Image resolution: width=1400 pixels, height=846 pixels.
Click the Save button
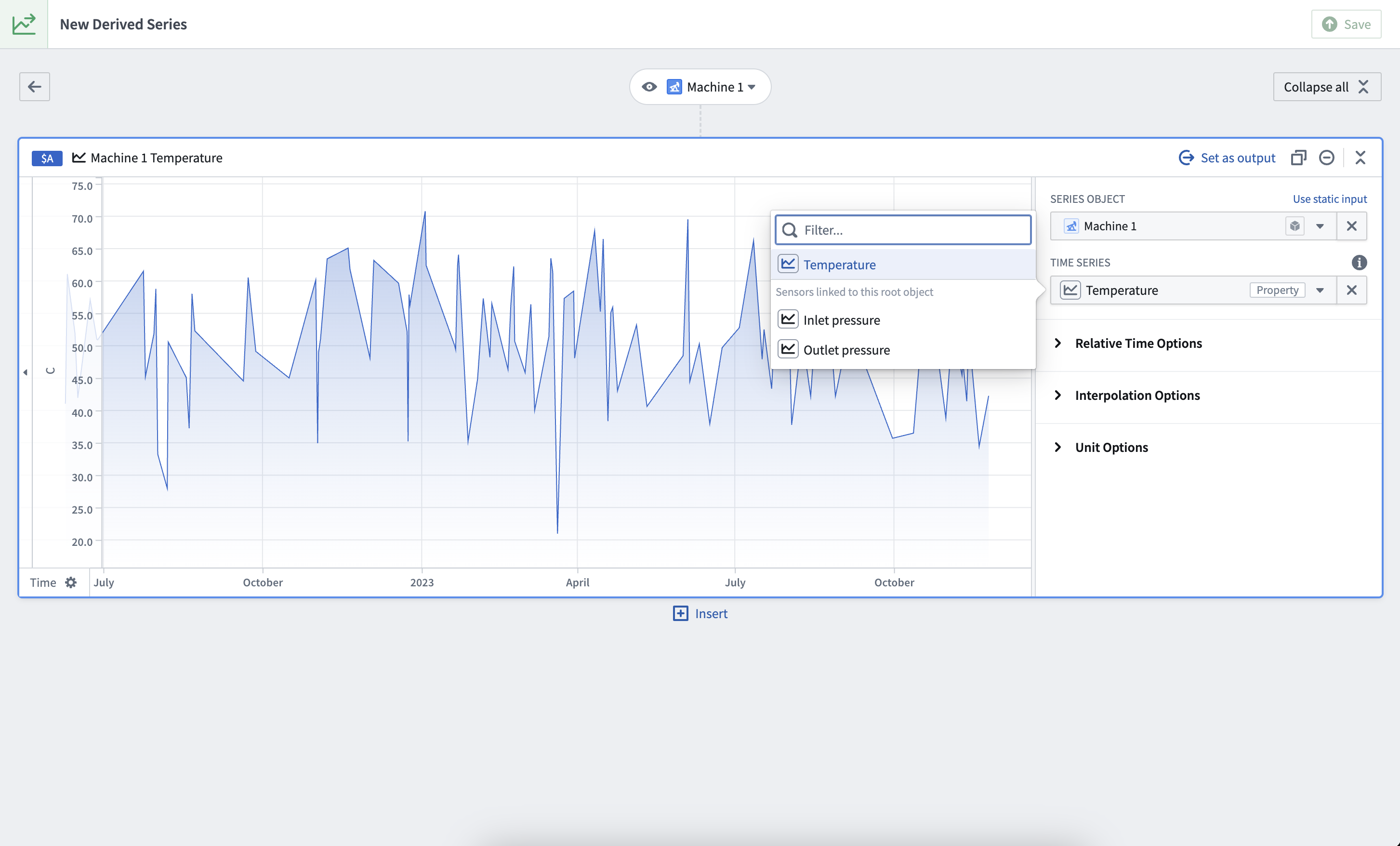(1346, 24)
